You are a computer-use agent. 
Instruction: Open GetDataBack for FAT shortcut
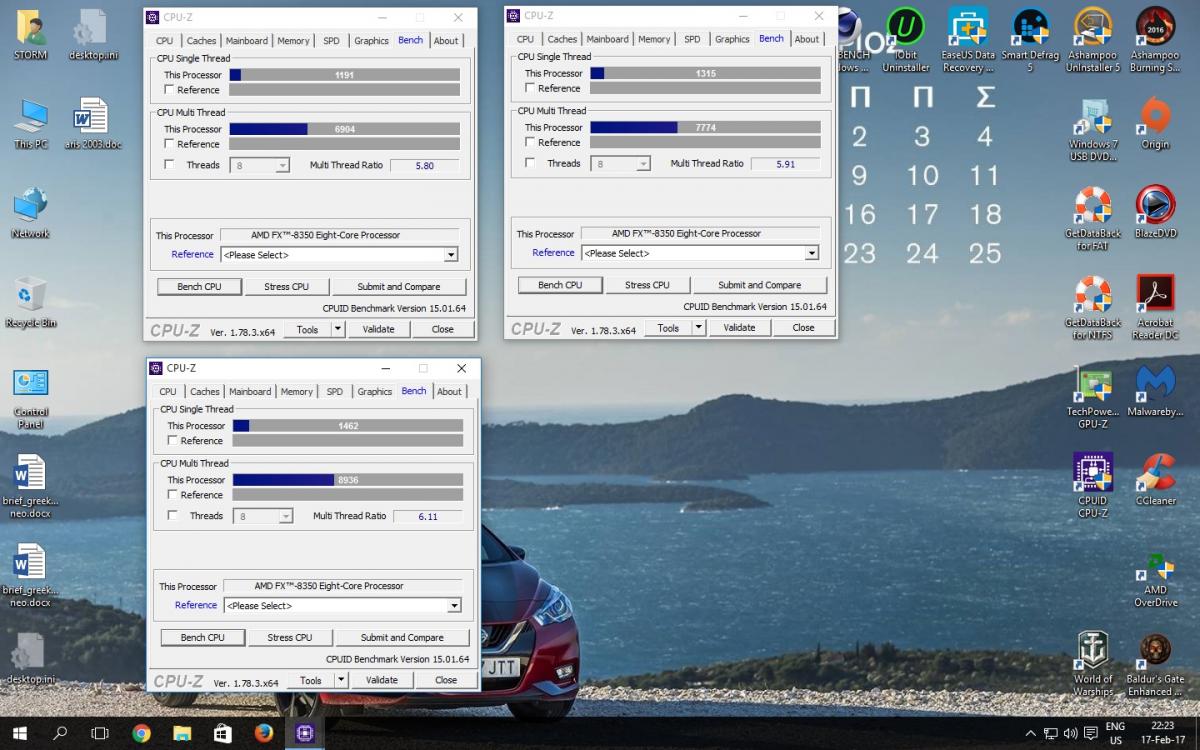point(1093,219)
